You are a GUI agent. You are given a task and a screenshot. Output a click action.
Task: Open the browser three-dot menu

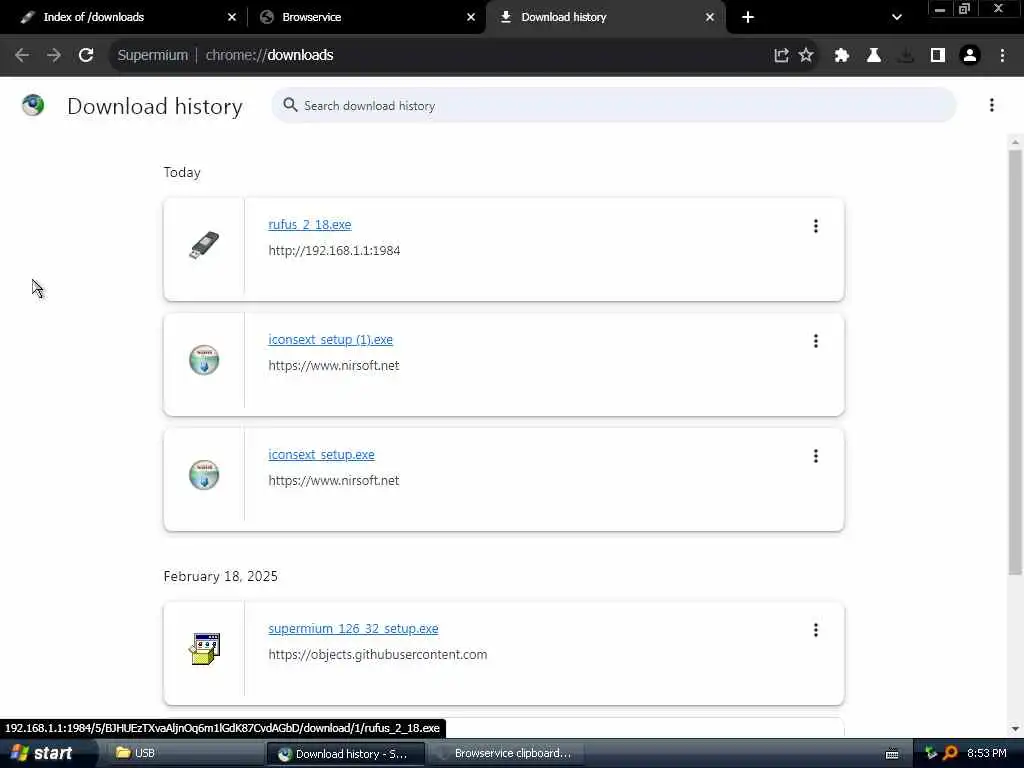point(1002,56)
